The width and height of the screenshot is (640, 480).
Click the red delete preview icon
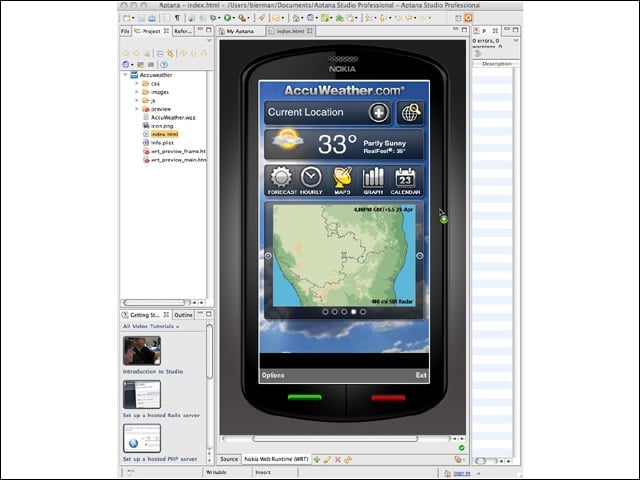point(338,460)
